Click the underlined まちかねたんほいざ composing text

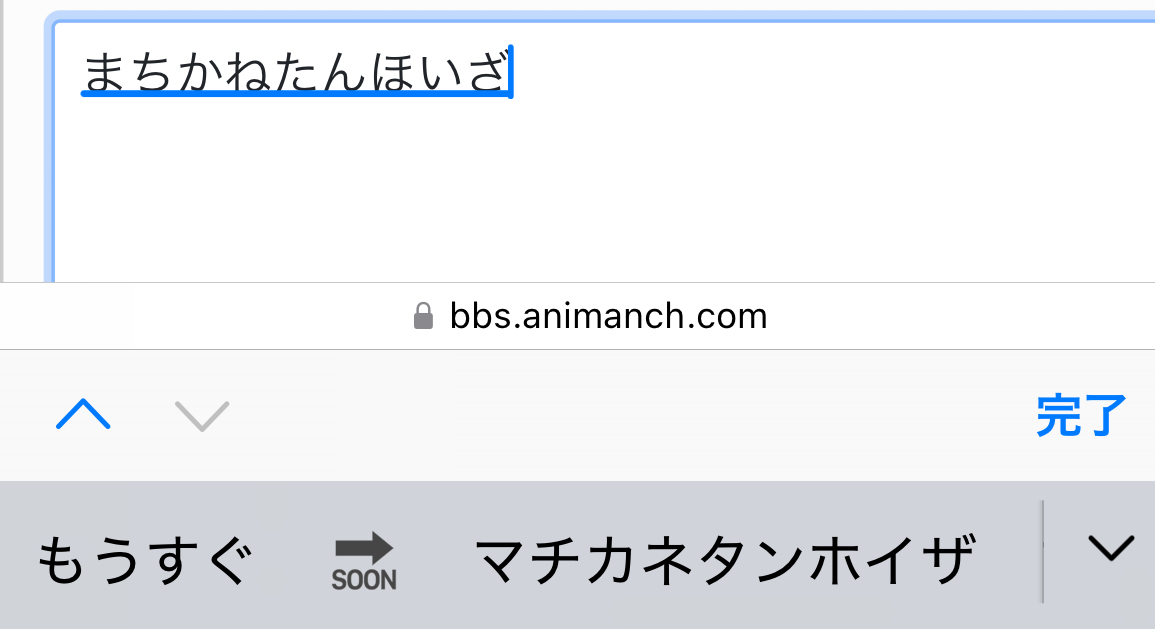point(296,73)
